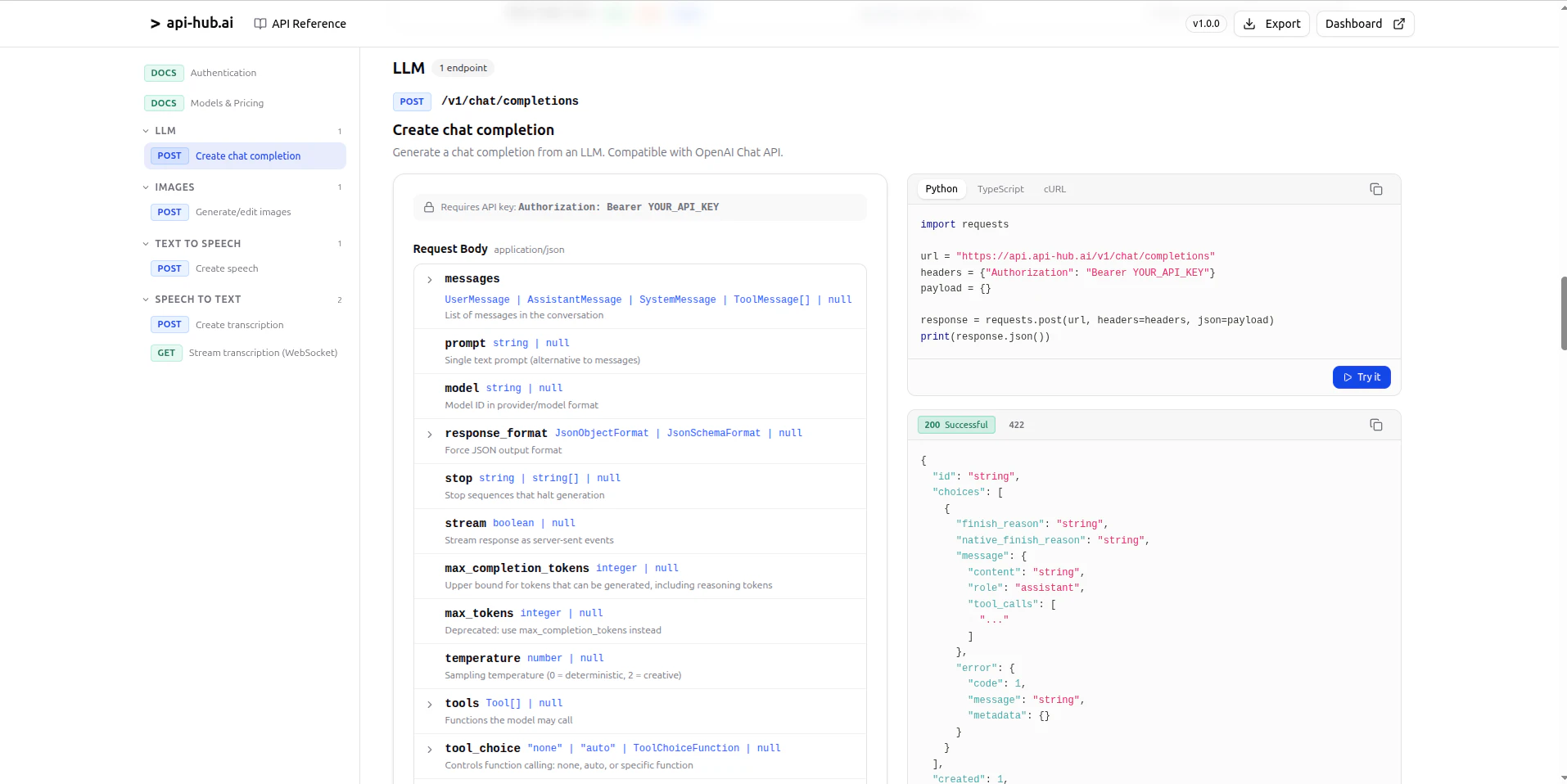Click the play icon inside Try it
The image size is (1567, 784).
coord(1346,377)
